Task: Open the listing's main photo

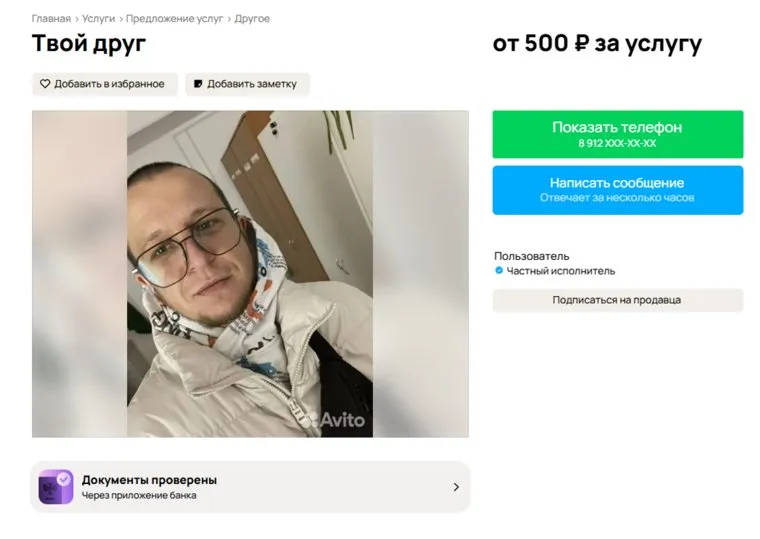Action: (250, 274)
